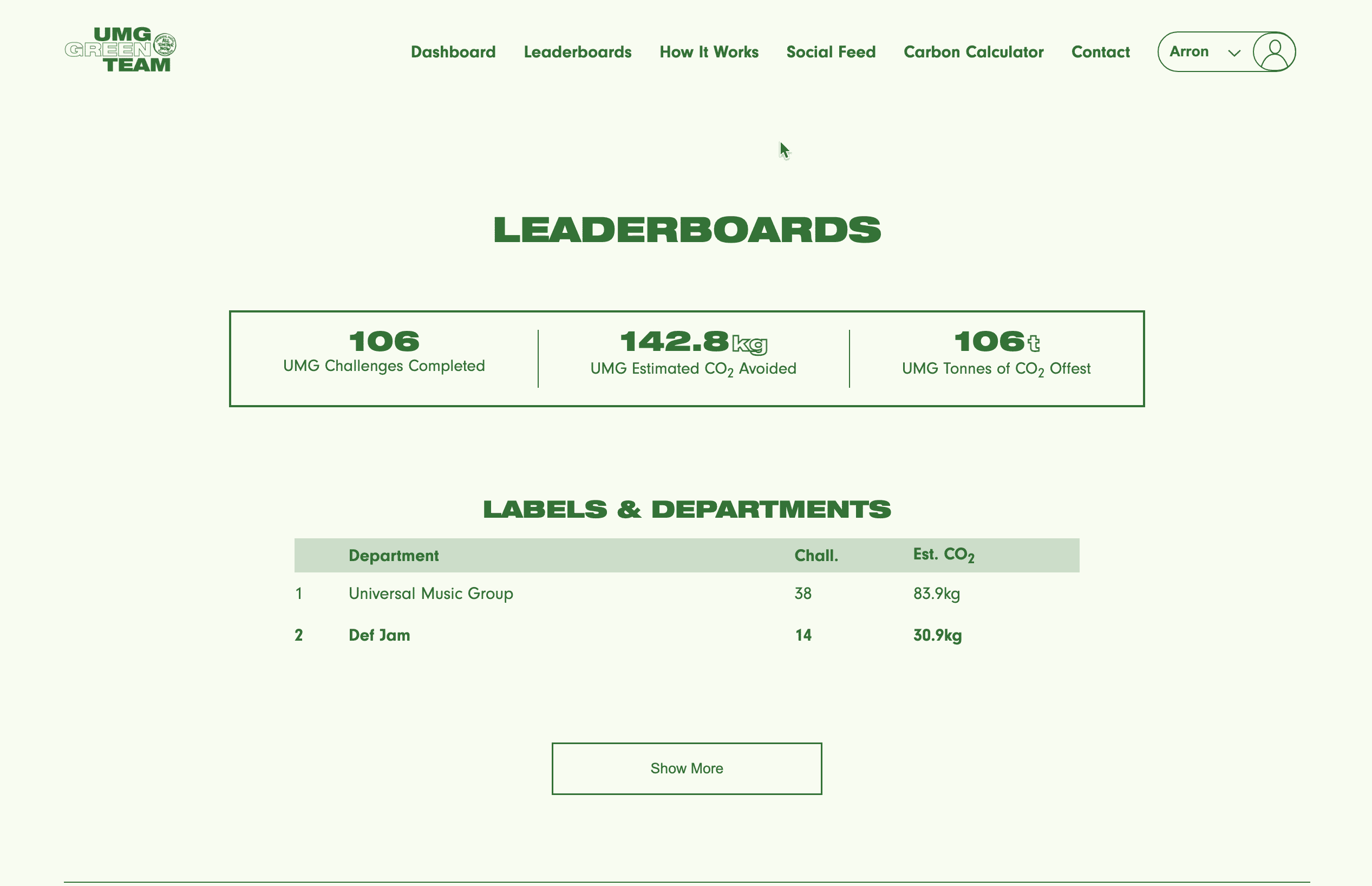Go to the Dashboard page

coord(453,52)
